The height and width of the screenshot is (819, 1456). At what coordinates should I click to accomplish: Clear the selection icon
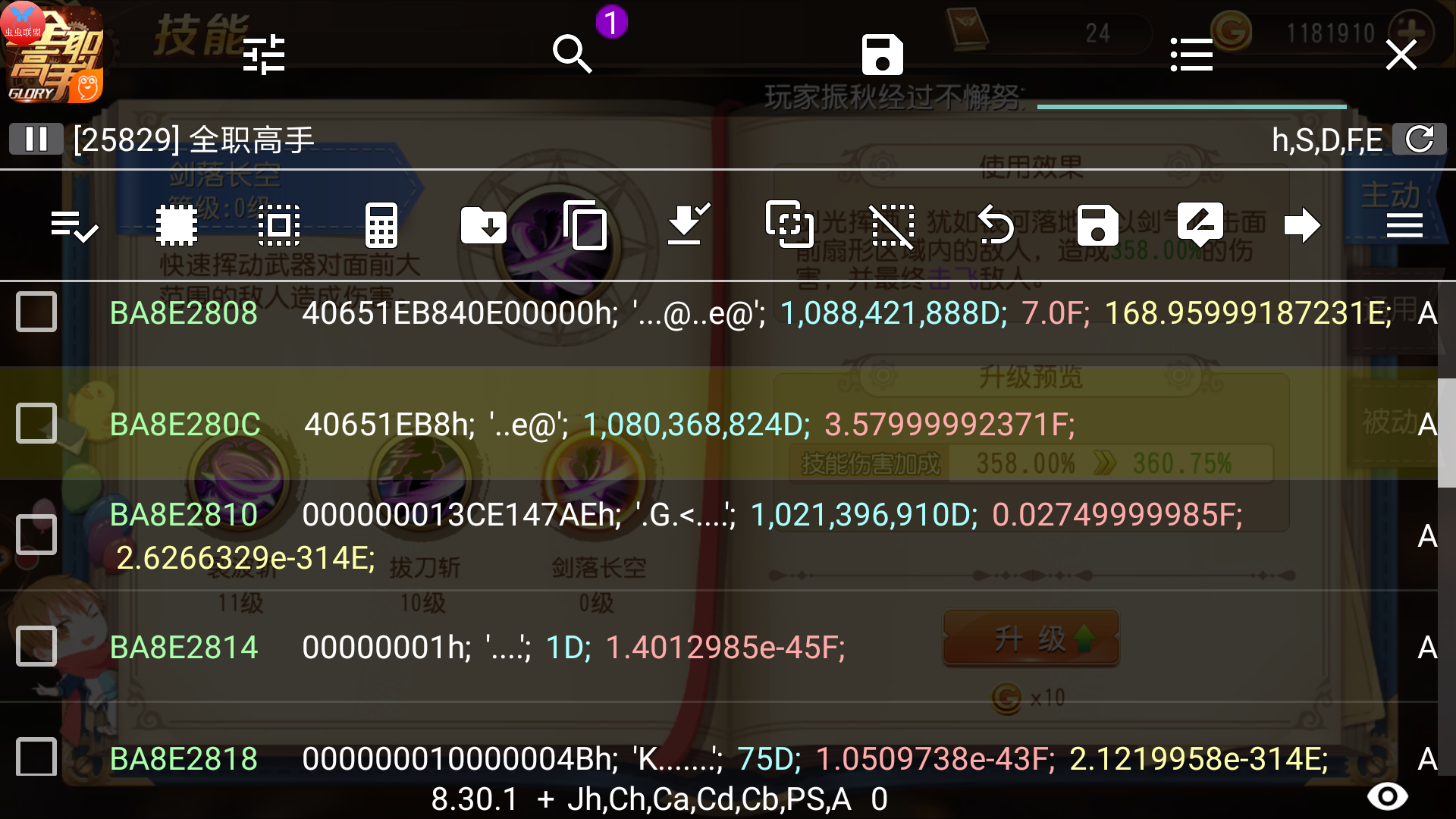(x=893, y=225)
